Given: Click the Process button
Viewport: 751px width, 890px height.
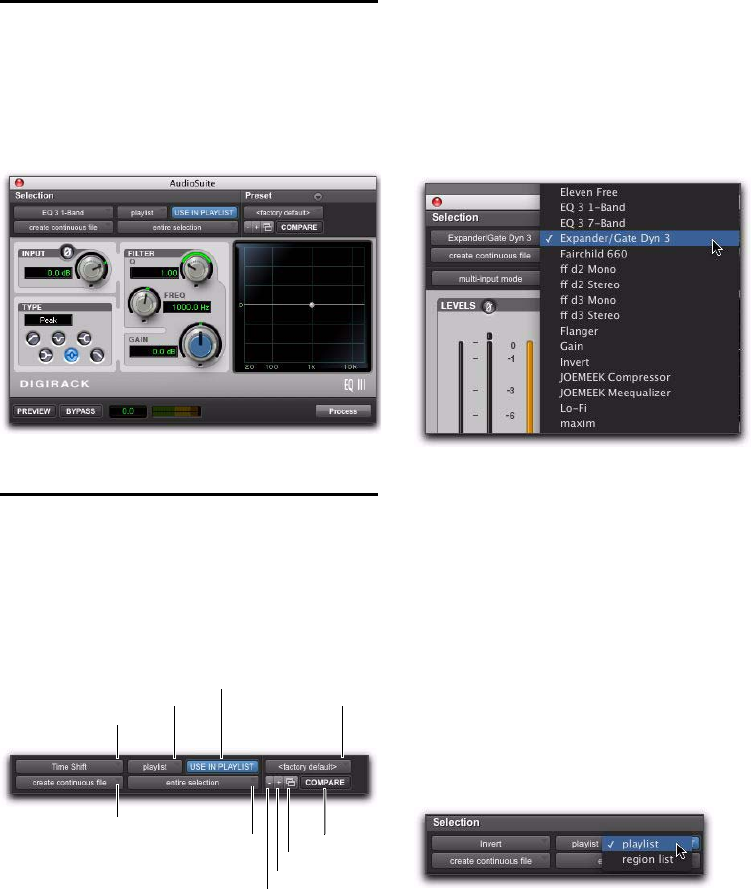Looking at the screenshot, I should point(343,411).
